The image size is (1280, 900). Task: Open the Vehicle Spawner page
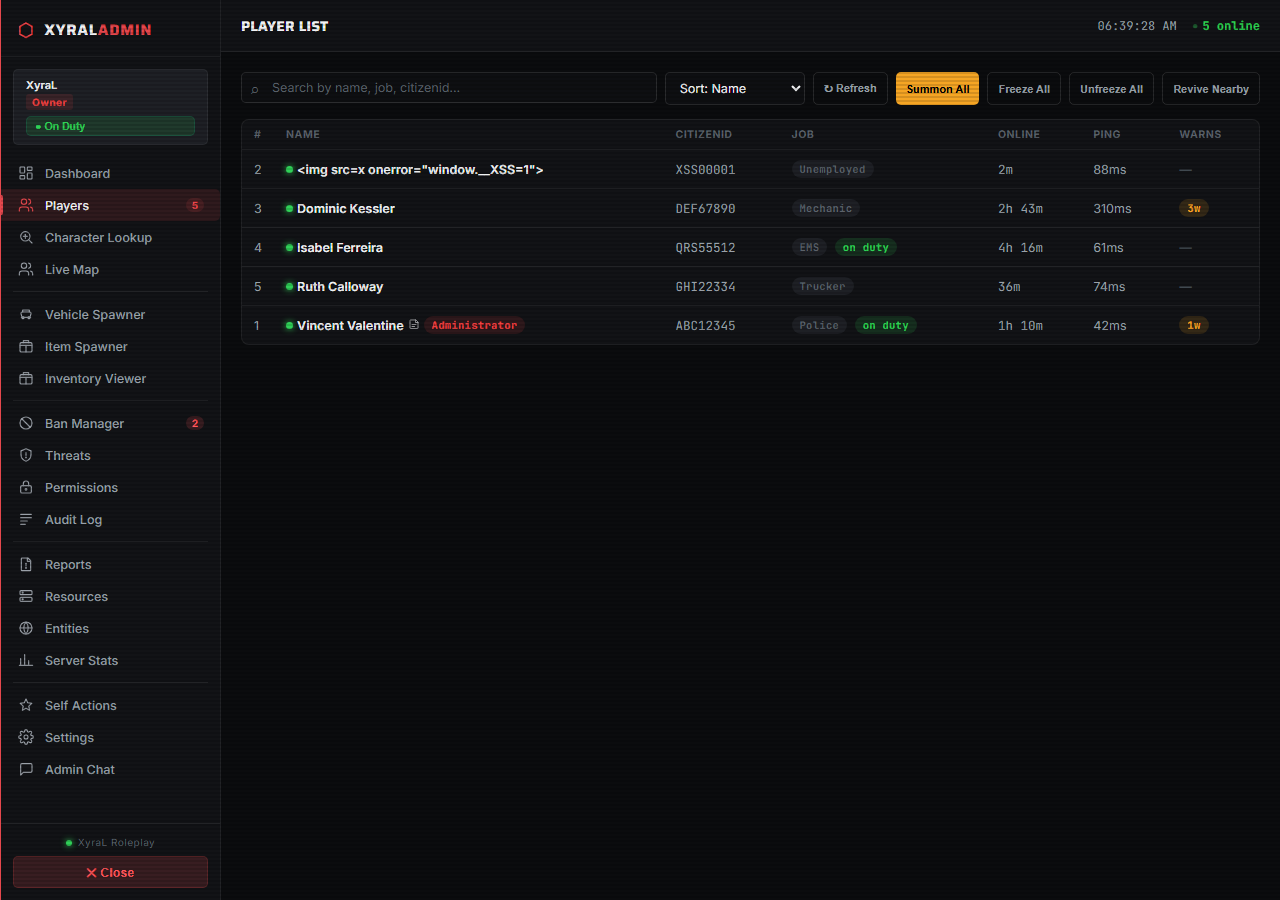[110, 314]
